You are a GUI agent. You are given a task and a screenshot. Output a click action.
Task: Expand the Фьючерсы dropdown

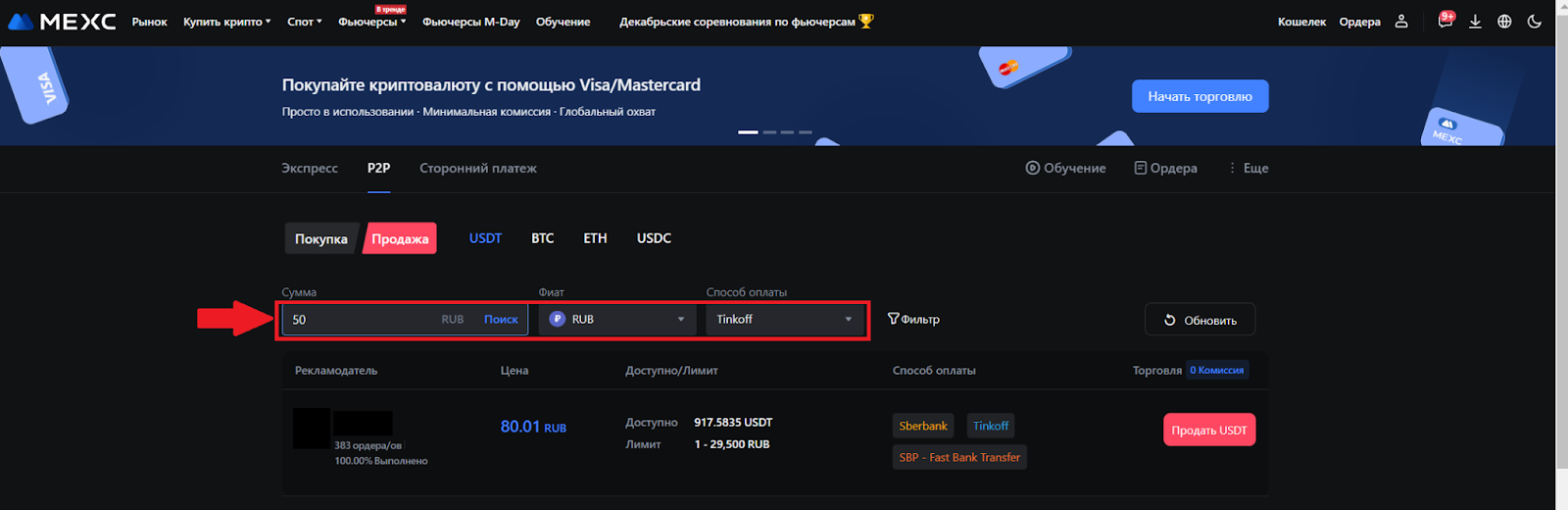pos(371,22)
